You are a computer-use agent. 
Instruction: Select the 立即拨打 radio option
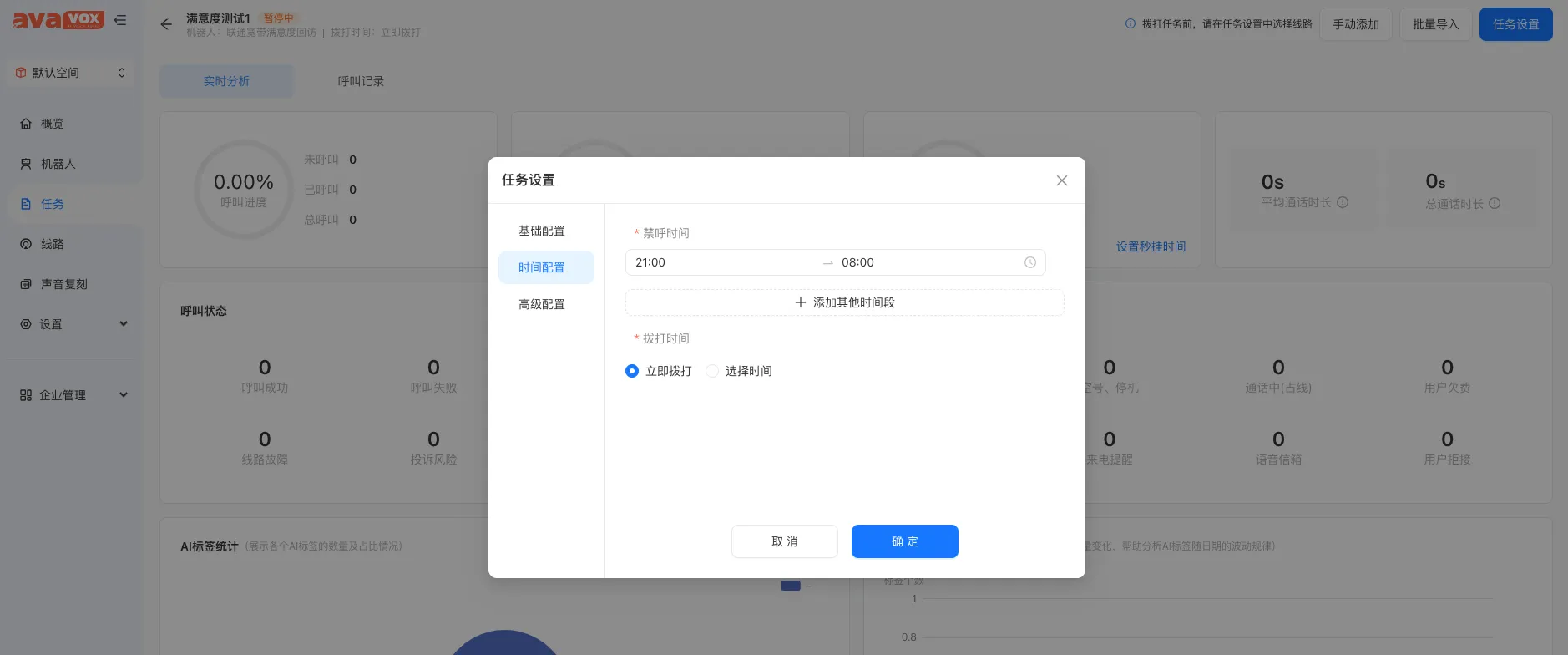coord(632,371)
